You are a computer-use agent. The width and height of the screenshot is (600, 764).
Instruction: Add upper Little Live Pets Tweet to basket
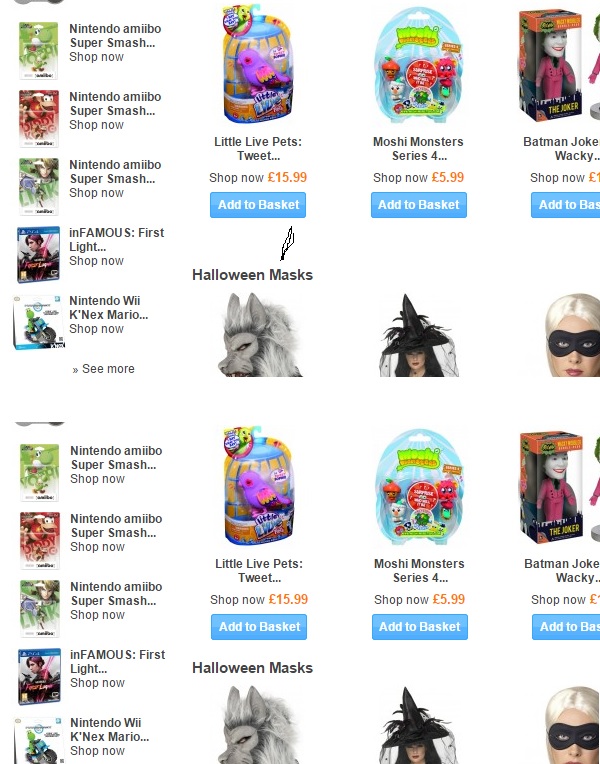pos(258,205)
